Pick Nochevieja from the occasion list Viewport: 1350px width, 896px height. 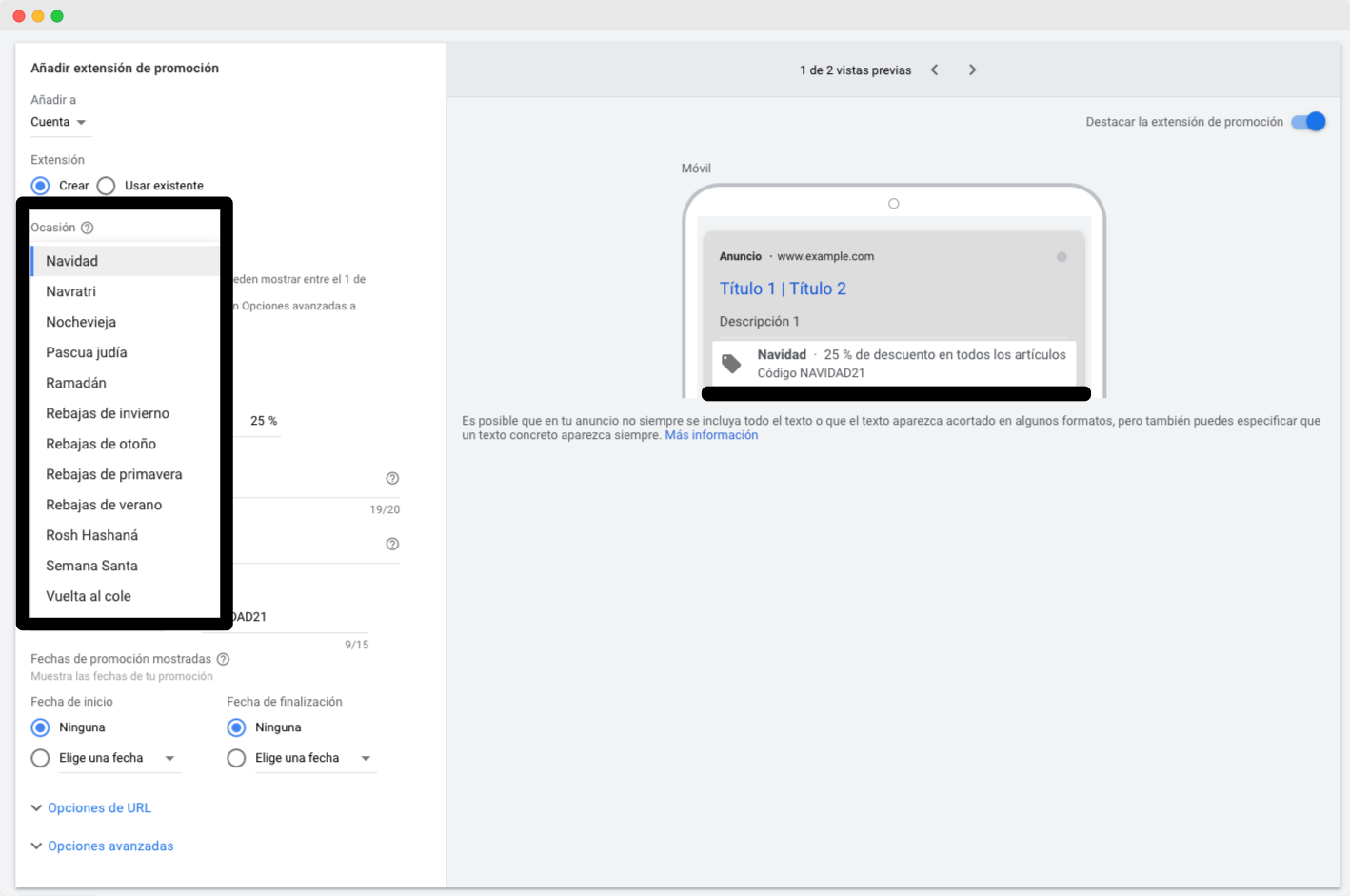pyautogui.click(x=126, y=322)
